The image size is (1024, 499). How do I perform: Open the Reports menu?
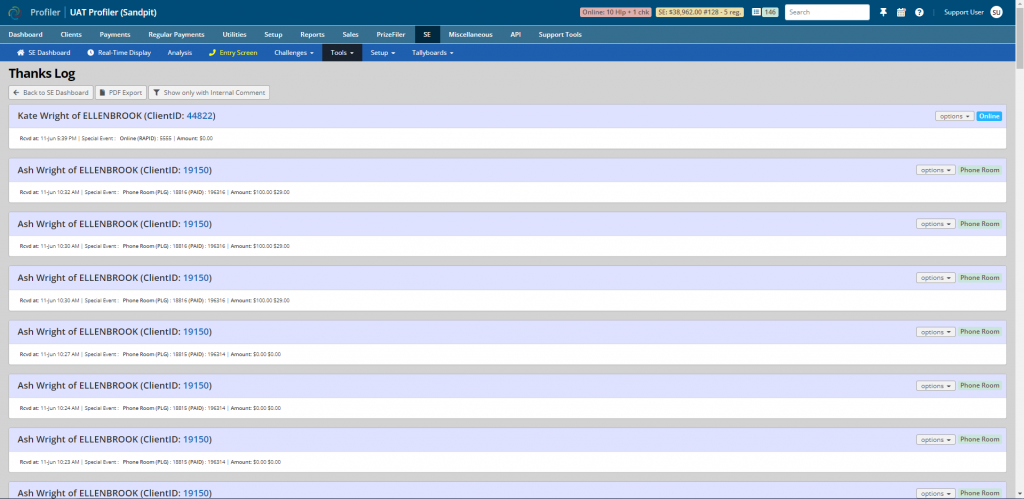tap(312, 35)
